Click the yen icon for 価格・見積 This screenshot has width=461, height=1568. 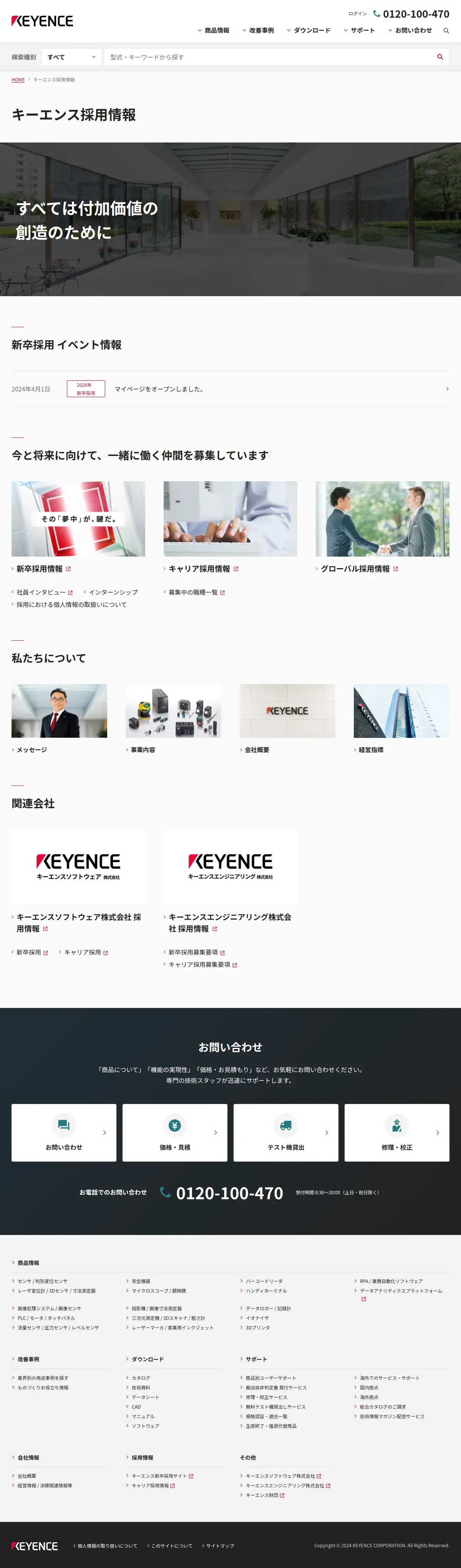point(175,1125)
